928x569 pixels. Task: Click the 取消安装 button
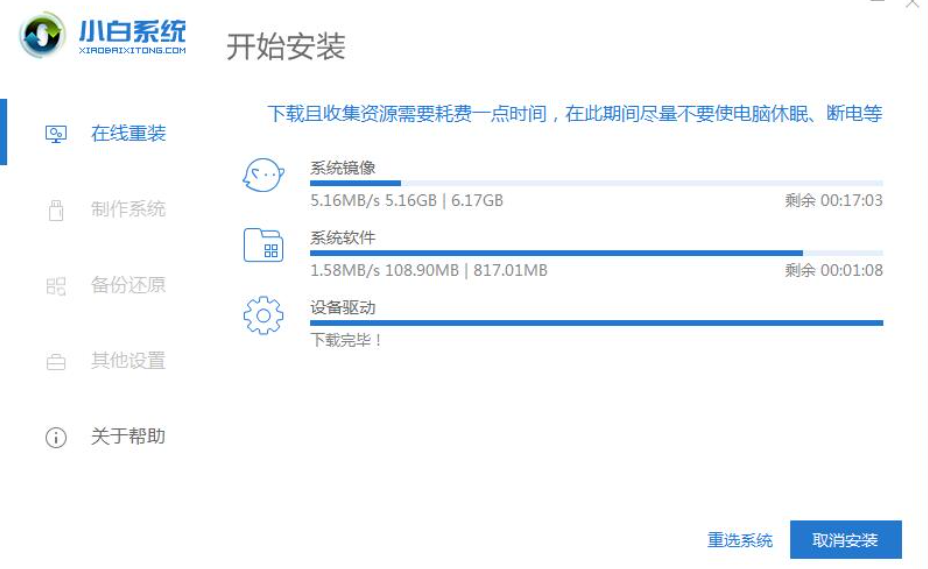pyautogui.click(x=846, y=539)
